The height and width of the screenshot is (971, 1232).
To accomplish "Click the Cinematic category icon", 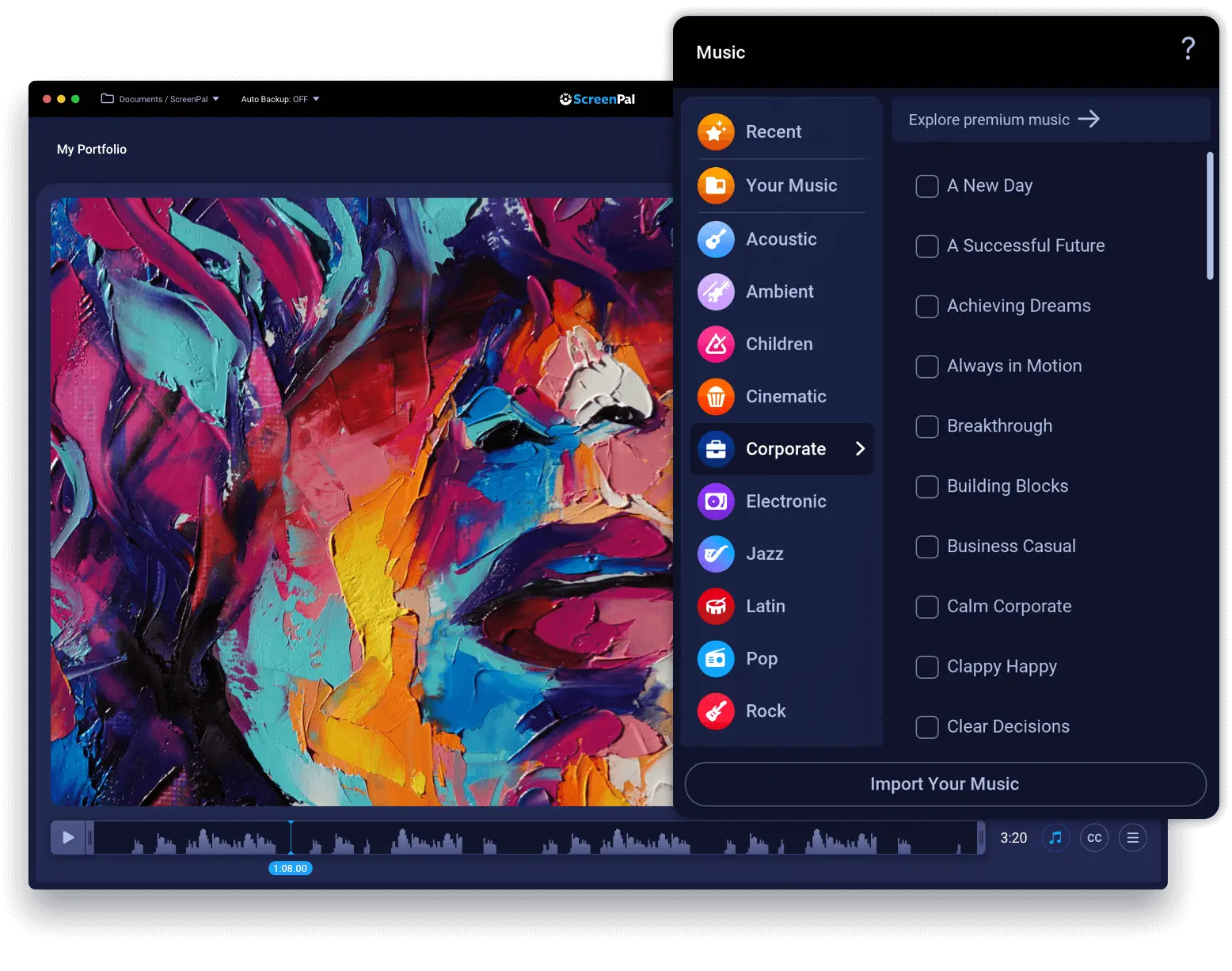I will tap(715, 396).
